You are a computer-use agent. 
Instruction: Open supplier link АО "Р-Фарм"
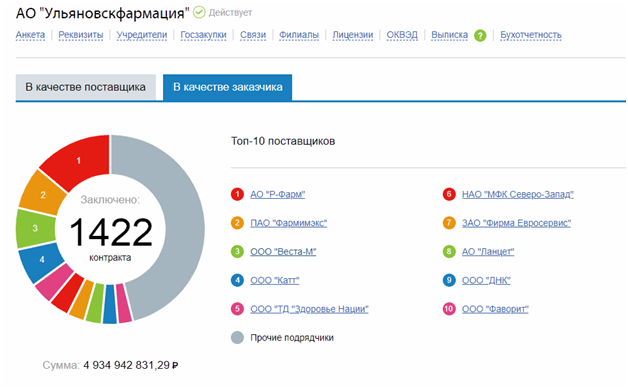tap(278, 195)
